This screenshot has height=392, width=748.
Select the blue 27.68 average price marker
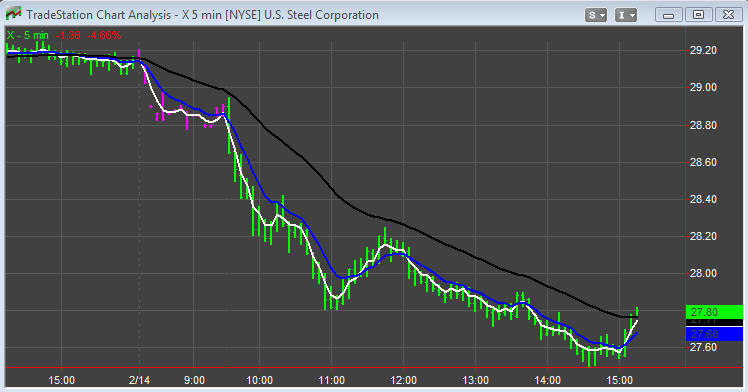point(714,334)
